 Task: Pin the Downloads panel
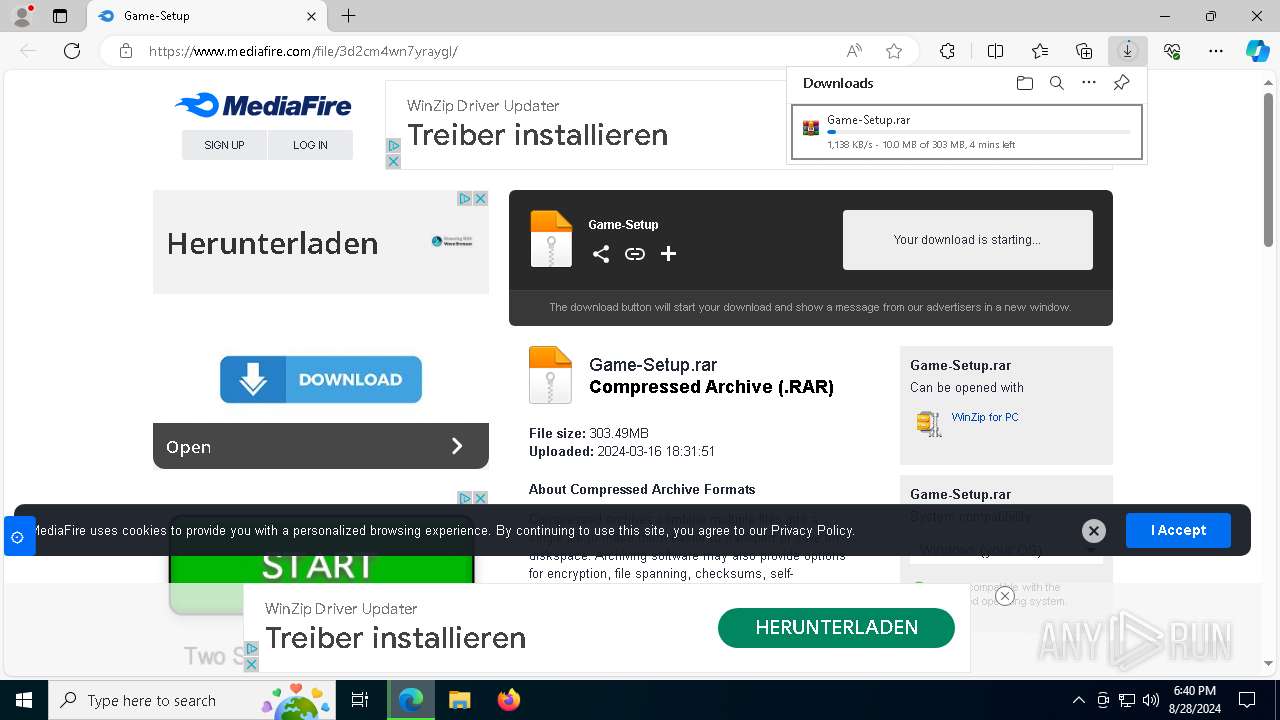tap(1121, 83)
